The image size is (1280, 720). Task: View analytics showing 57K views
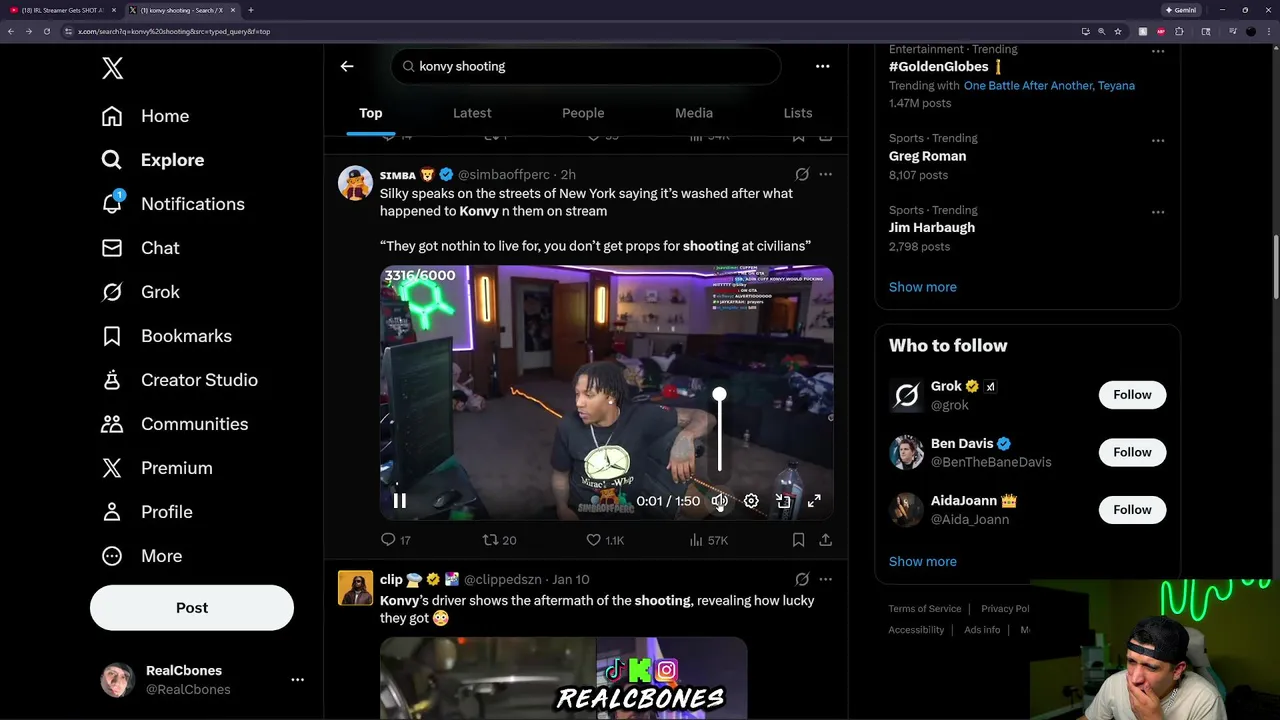pyautogui.click(x=708, y=540)
